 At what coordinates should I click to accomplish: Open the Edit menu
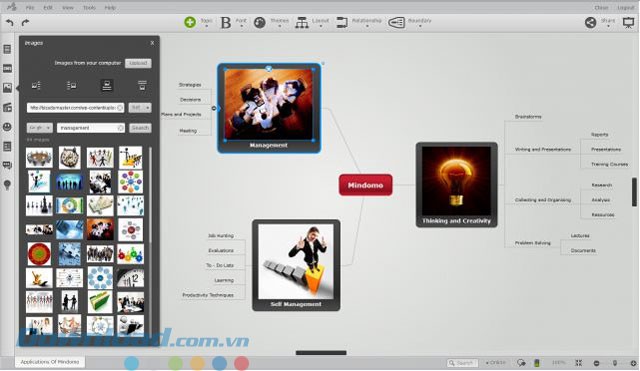coord(48,8)
